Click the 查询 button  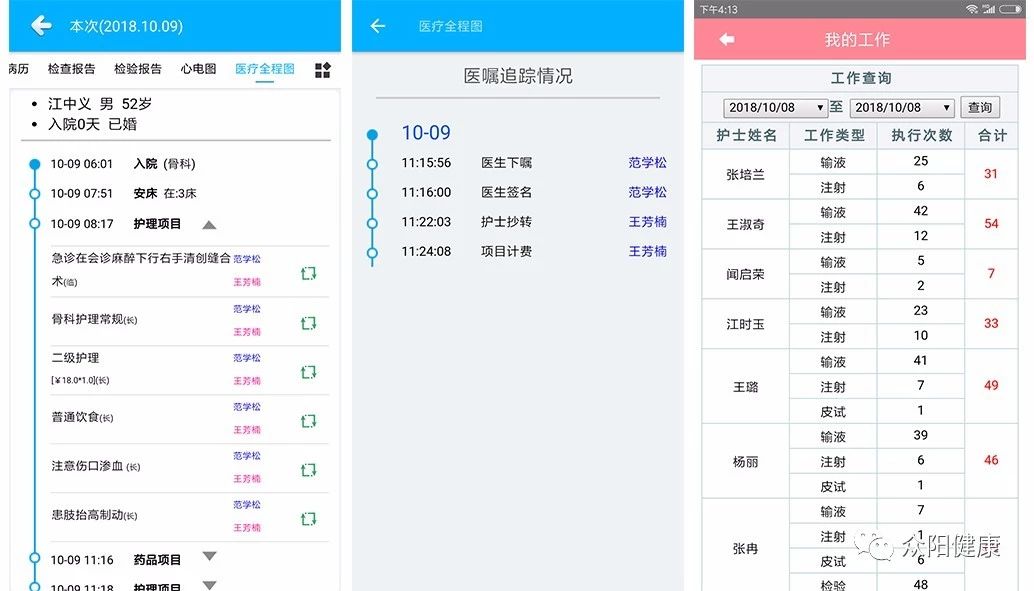[980, 108]
